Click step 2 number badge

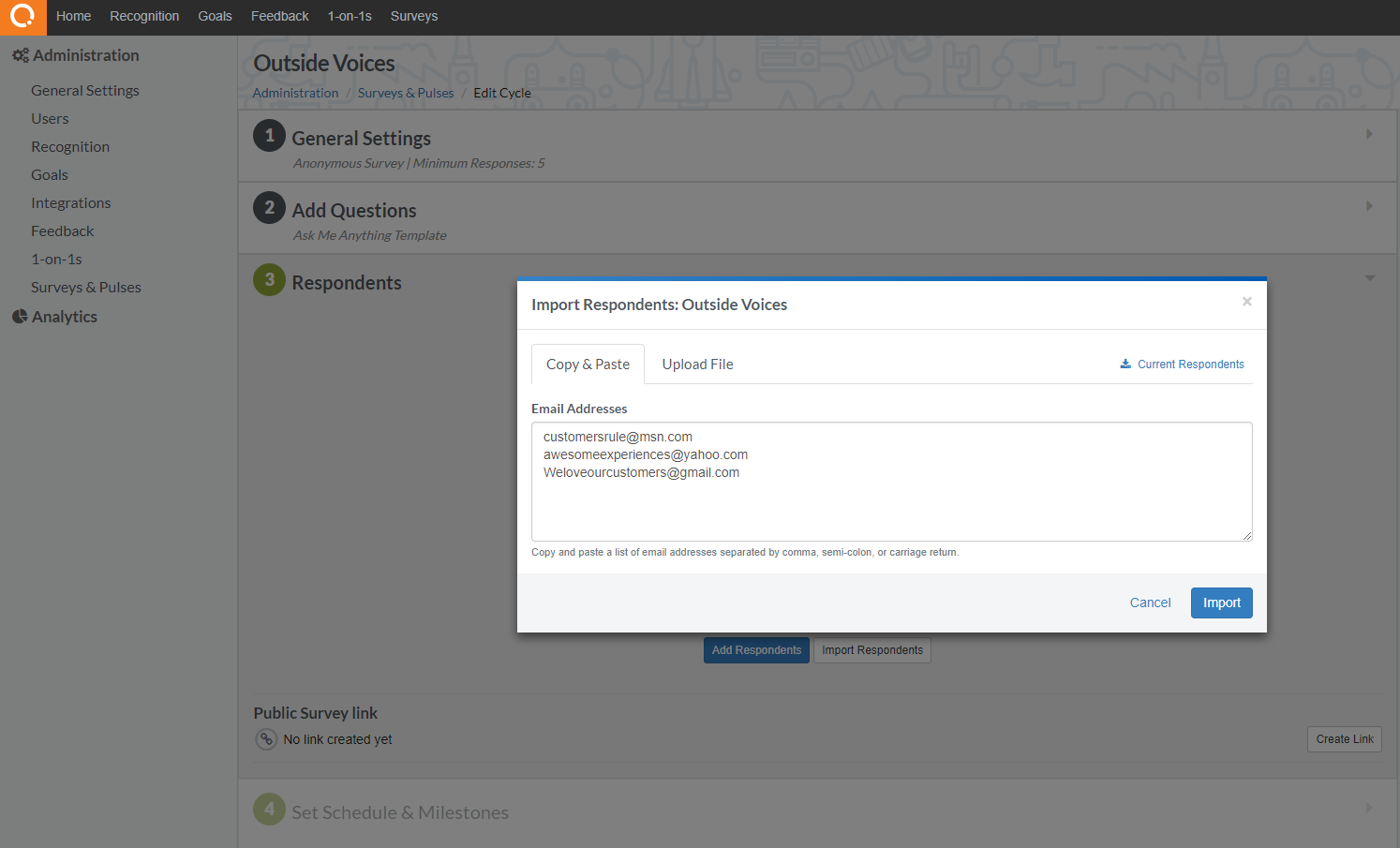[270, 207]
